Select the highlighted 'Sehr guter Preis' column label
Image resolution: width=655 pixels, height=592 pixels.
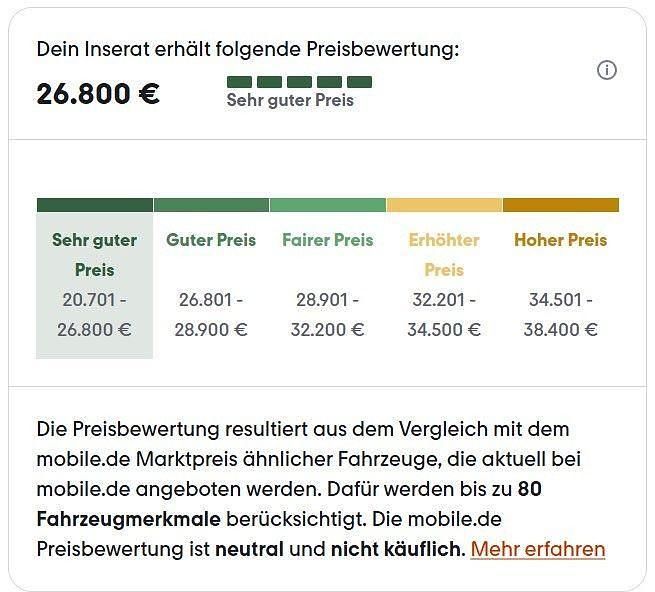[95, 254]
